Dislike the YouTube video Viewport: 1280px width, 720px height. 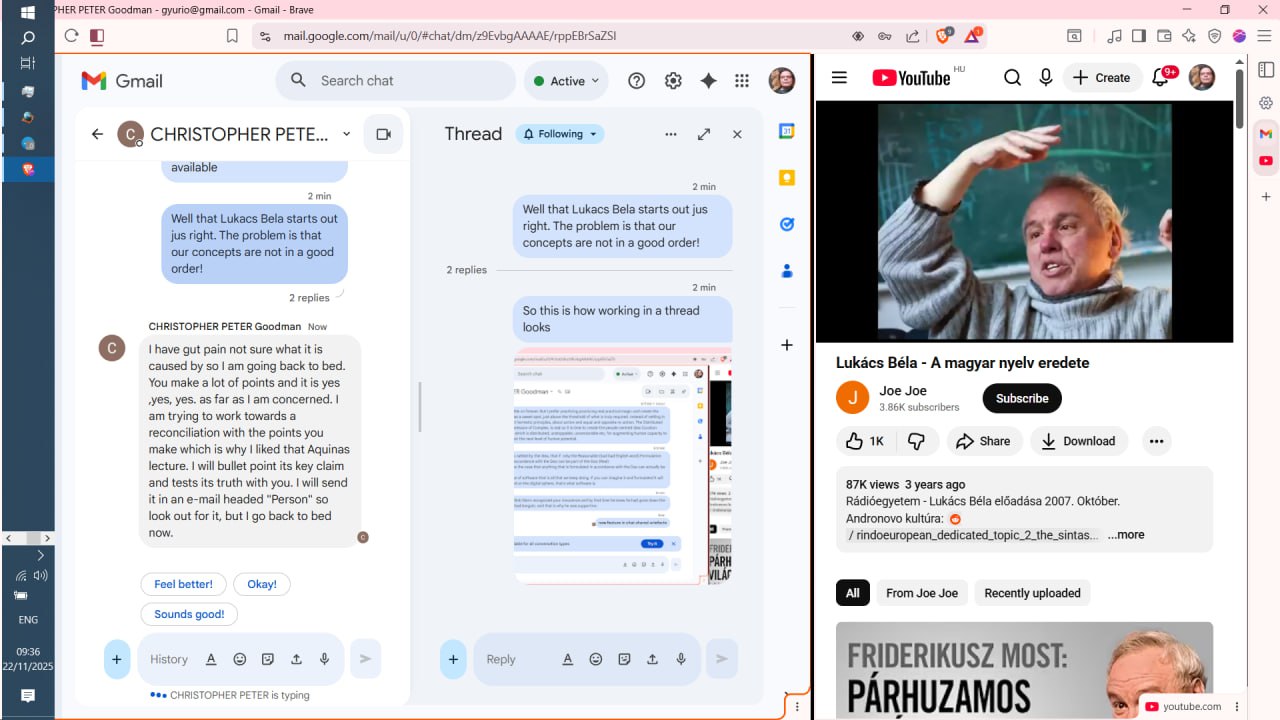(916, 441)
